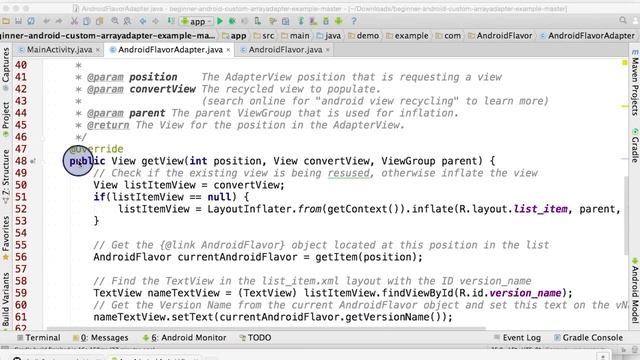Click the com breadcrumb
Image resolution: width=640 pixels, height=360 pixels.
coord(448,36)
